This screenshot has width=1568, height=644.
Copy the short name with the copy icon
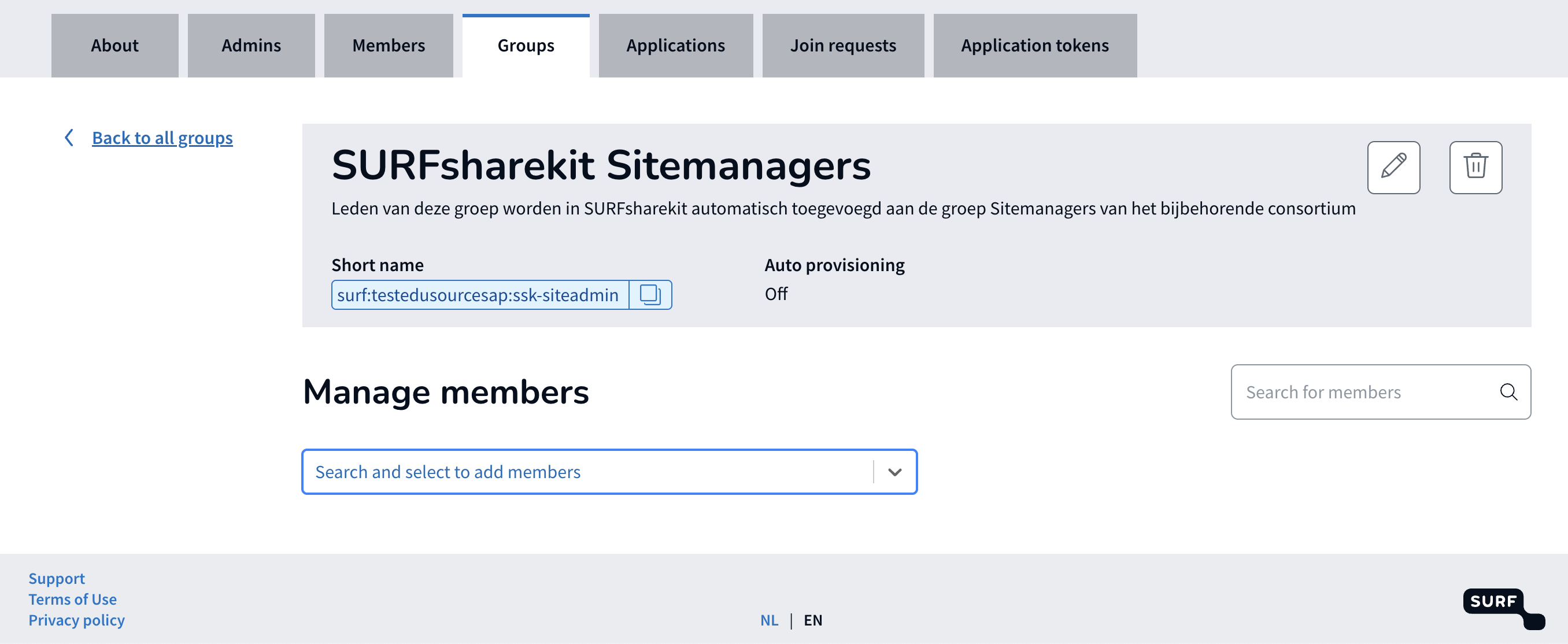[649, 295]
